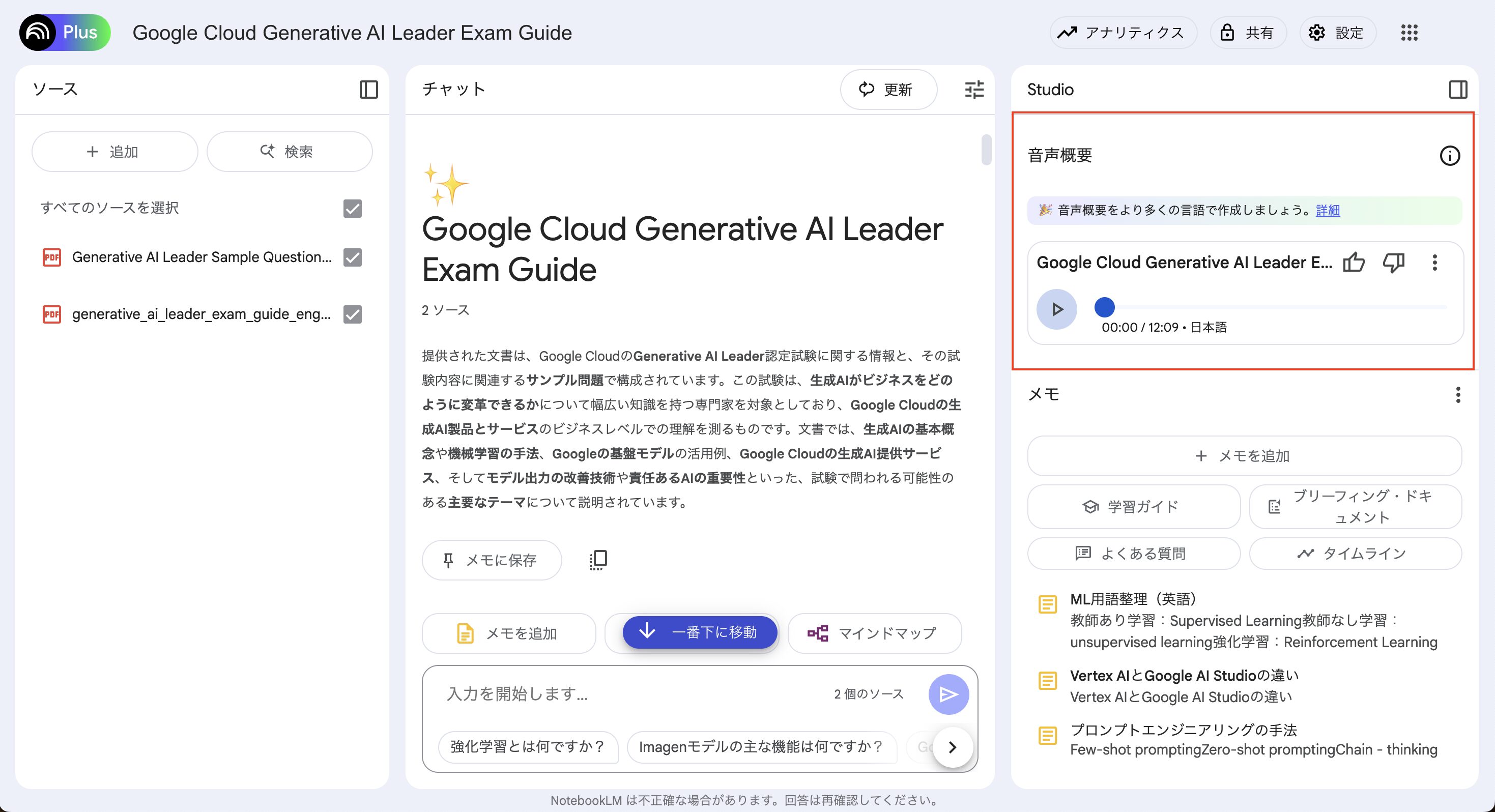Click the PDF icon of generative_ai_leader_exam_guide_eng
The width and height of the screenshot is (1495, 812).
click(x=52, y=314)
